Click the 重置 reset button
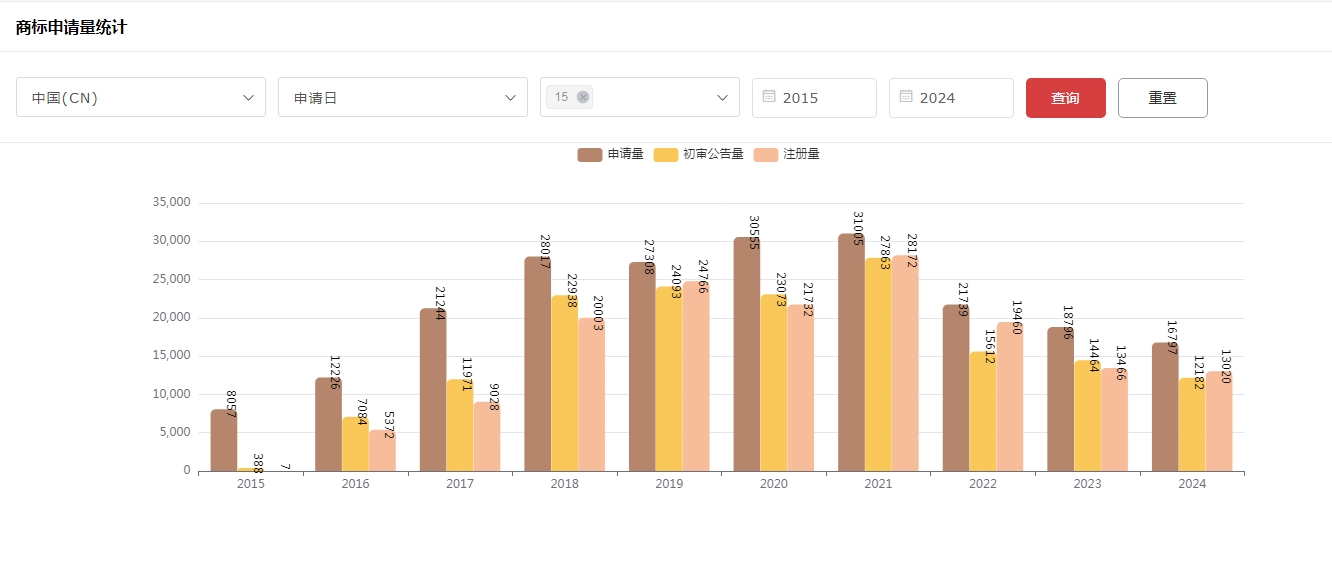 pyautogui.click(x=1163, y=98)
